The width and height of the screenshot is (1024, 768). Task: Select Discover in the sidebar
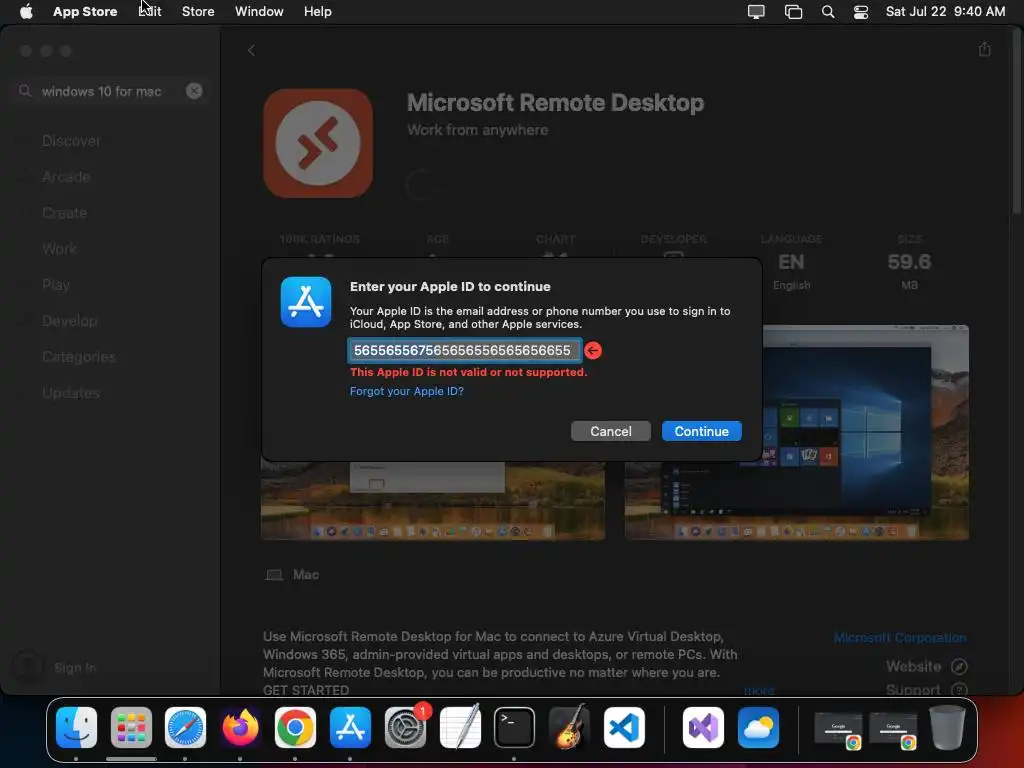click(71, 141)
